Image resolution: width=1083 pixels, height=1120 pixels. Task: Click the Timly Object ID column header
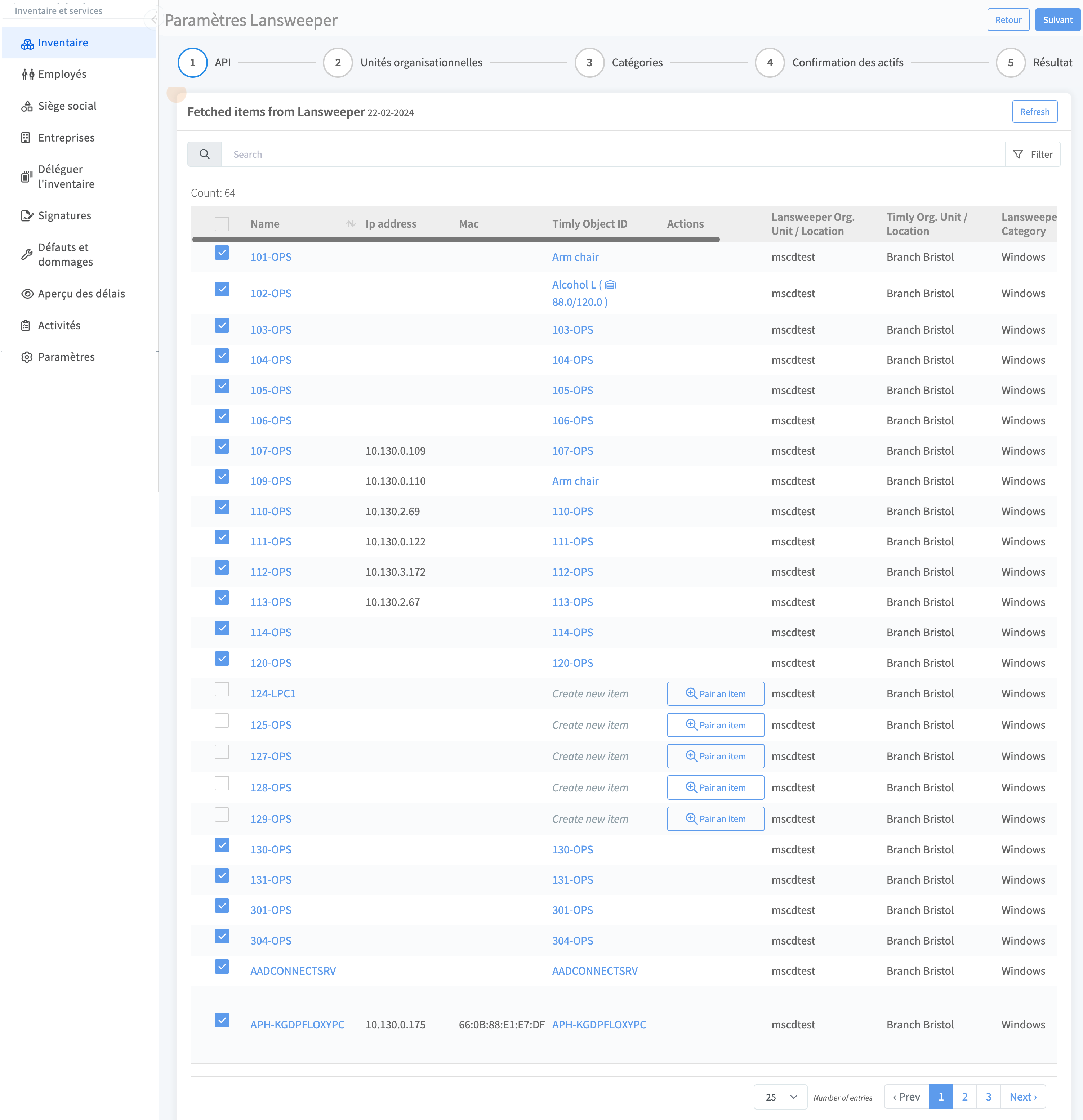tap(590, 224)
